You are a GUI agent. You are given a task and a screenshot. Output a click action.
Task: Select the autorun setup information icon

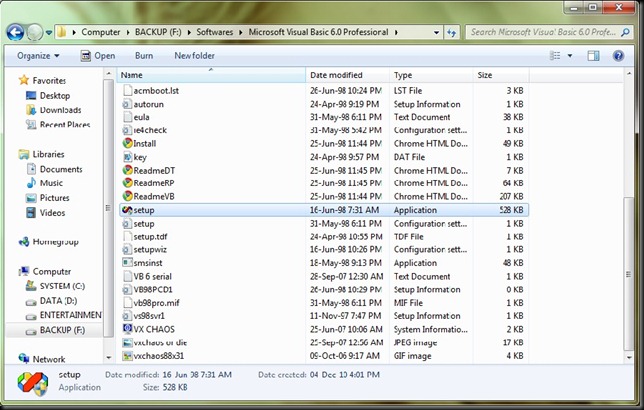(x=127, y=104)
